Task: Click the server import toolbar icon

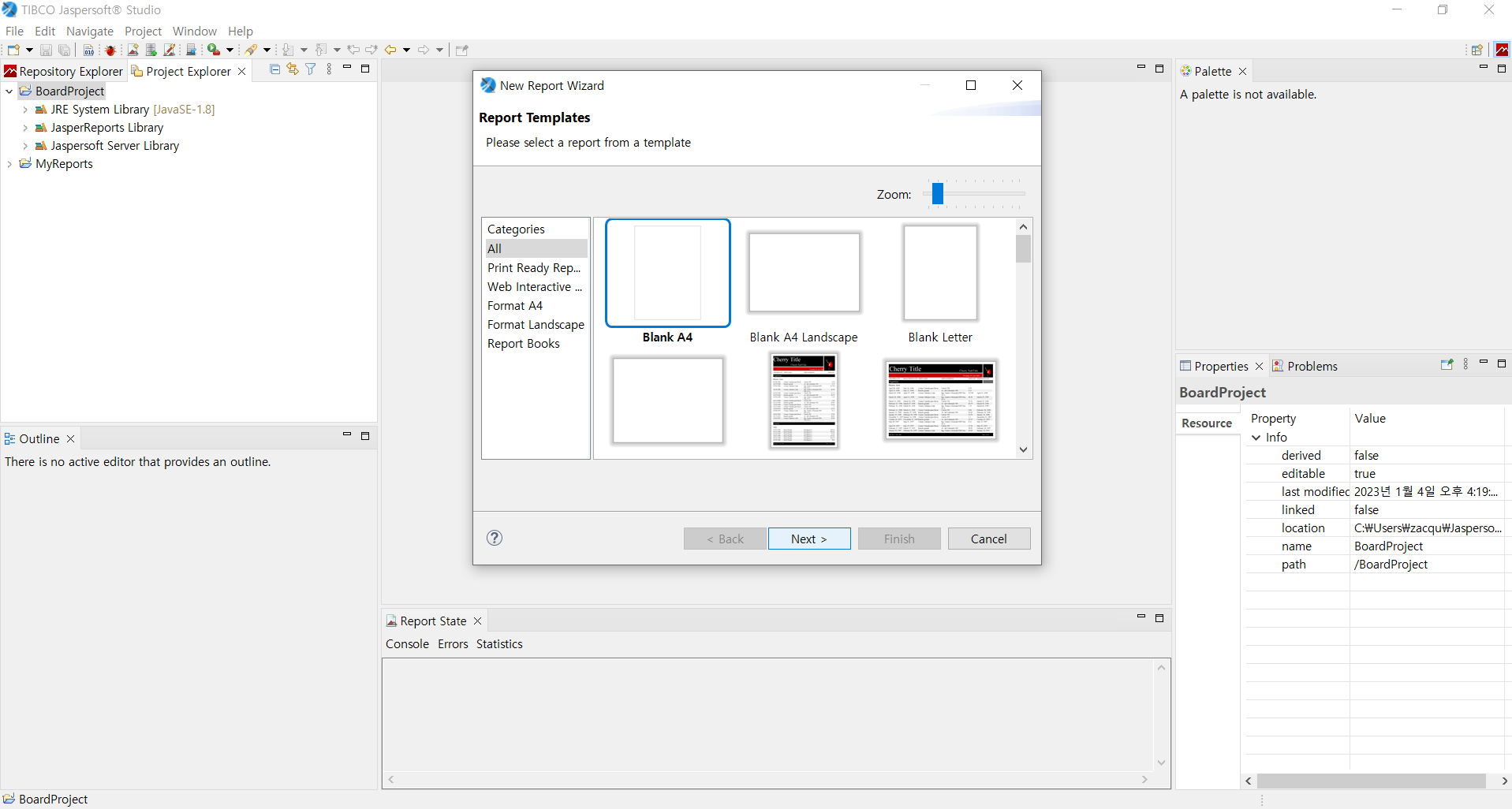Action: pos(191,50)
